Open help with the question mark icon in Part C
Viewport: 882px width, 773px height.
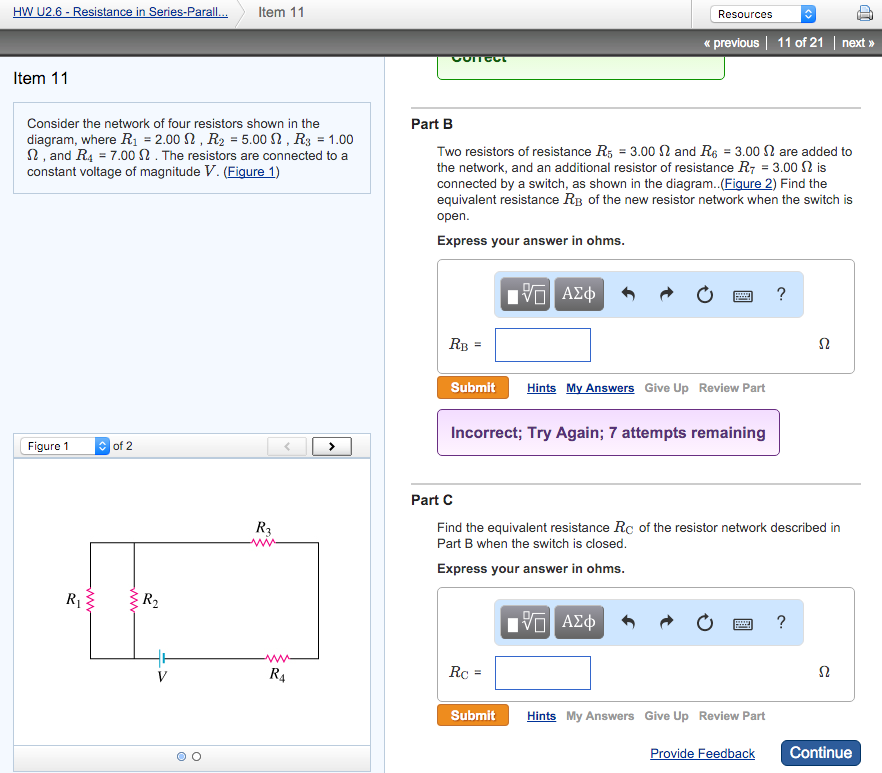tap(780, 621)
